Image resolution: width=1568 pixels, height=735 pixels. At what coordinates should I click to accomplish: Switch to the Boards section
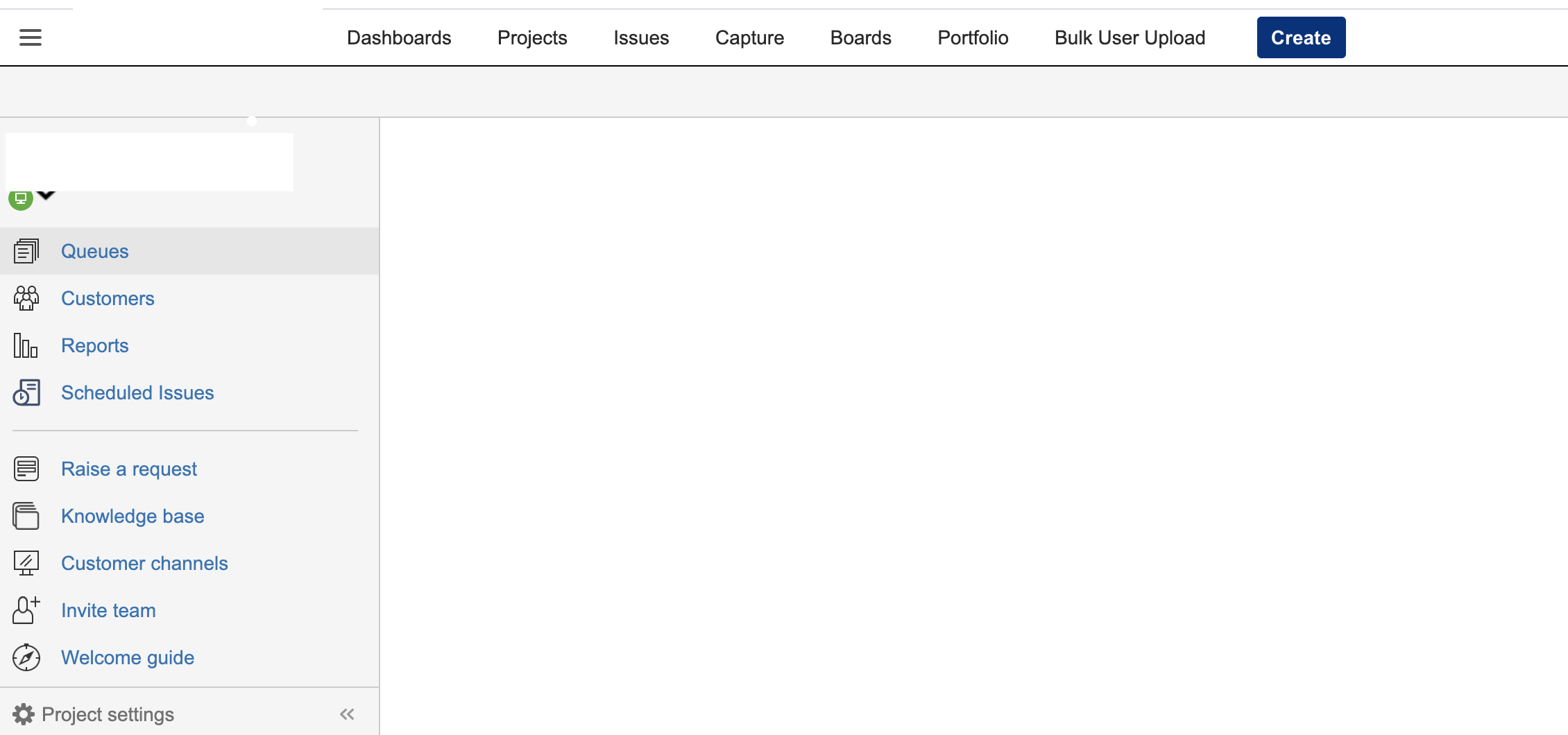(x=860, y=37)
